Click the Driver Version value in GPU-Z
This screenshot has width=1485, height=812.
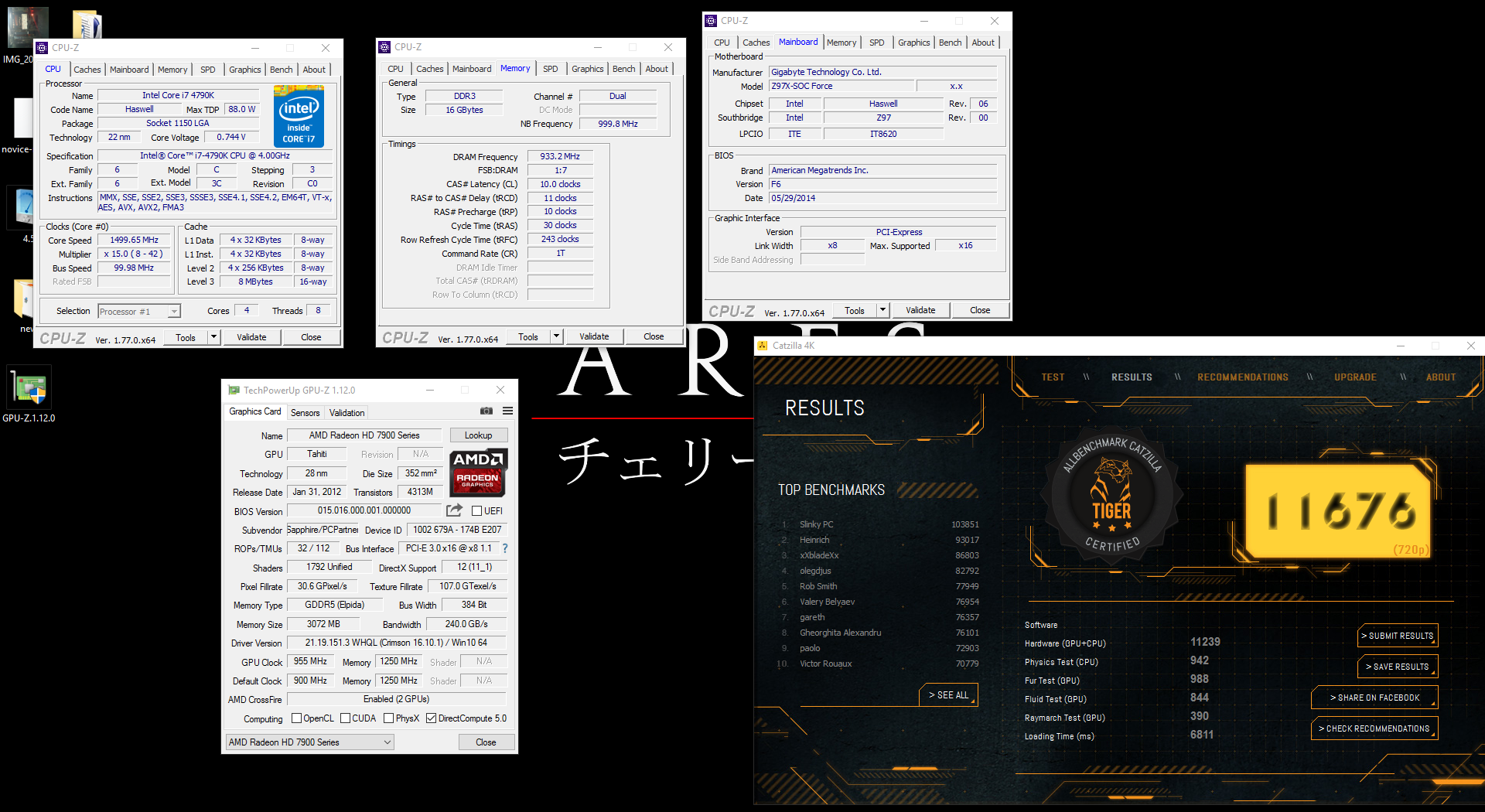[x=397, y=643]
